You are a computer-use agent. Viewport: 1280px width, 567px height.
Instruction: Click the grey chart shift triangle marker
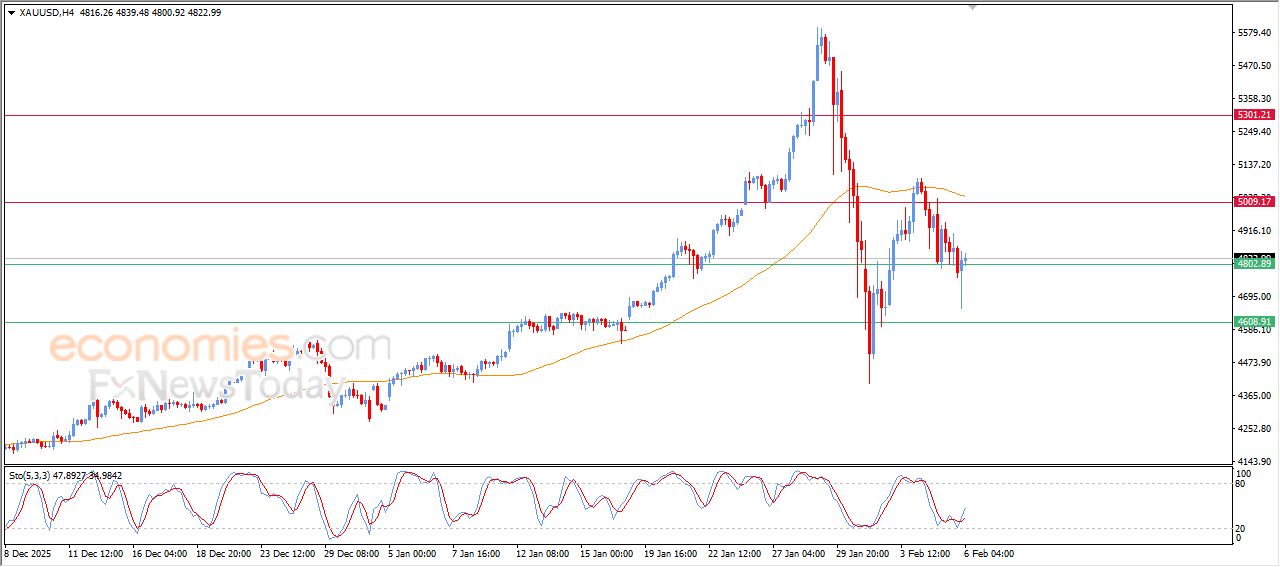click(972, 7)
